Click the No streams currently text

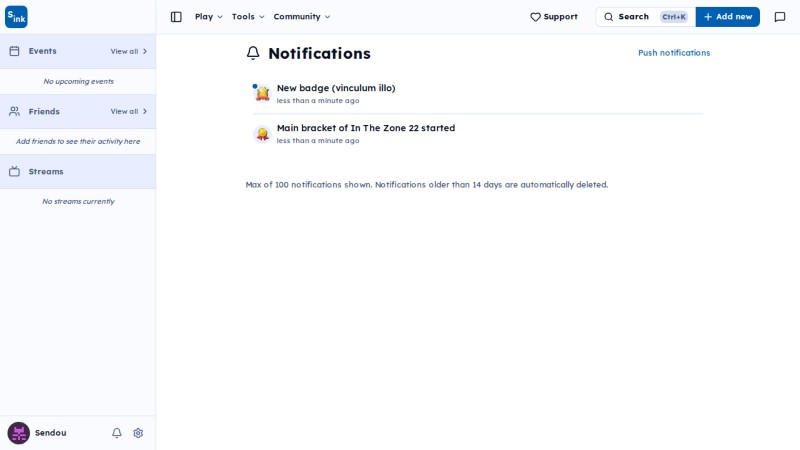point(79,202)
